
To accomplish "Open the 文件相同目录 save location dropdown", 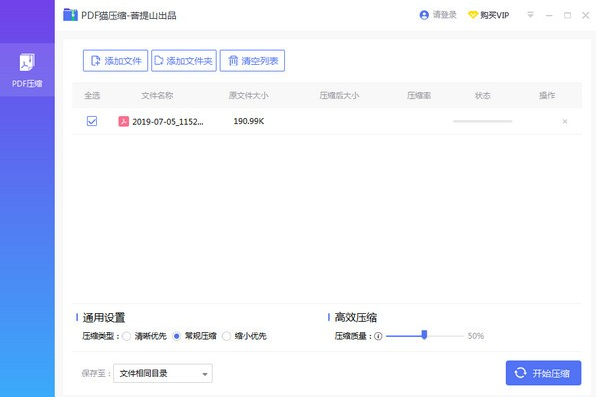I will [x=163, y=373].
